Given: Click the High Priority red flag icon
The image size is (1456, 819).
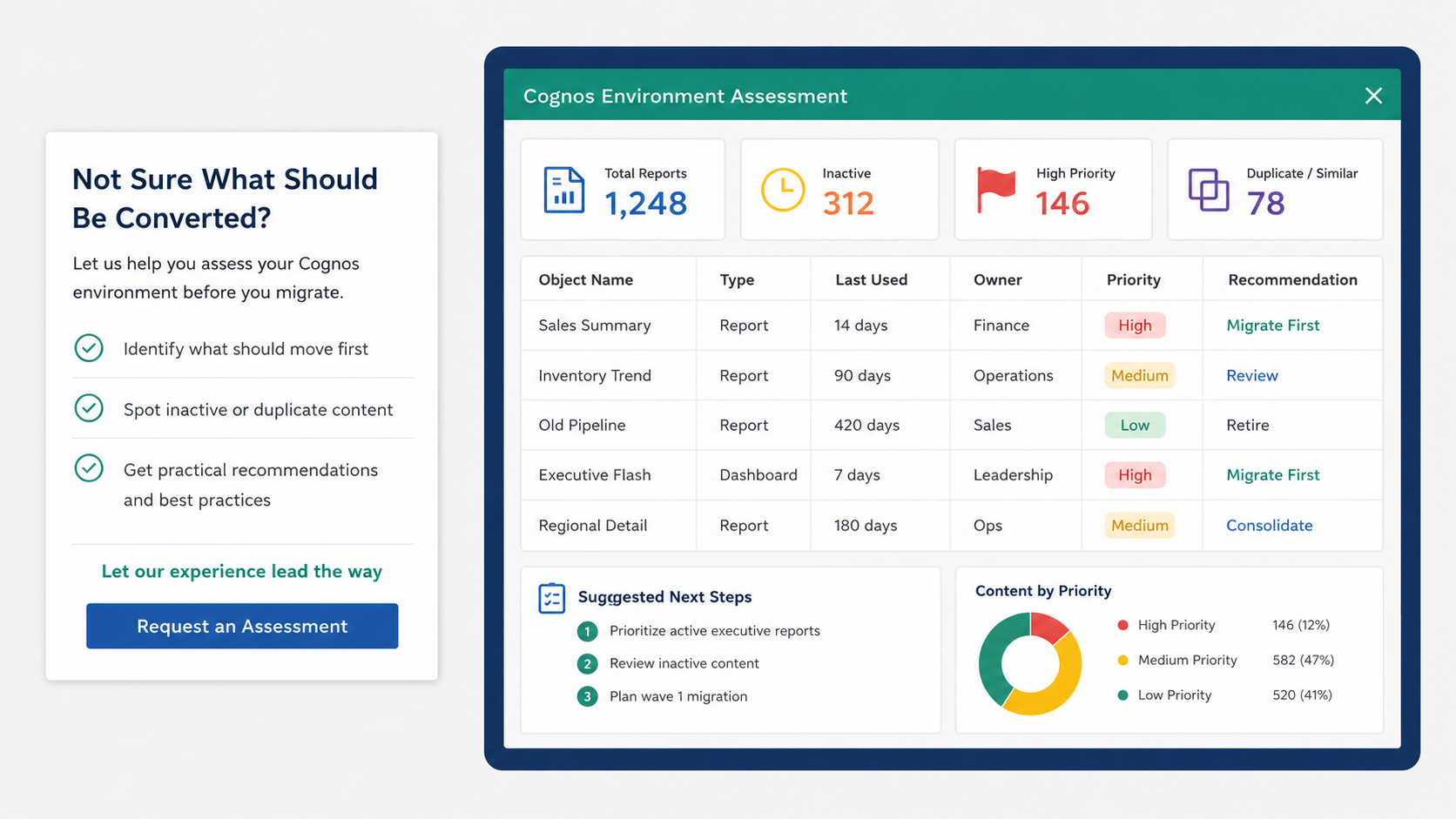Looking at the screenshot, I should (996, 189).
